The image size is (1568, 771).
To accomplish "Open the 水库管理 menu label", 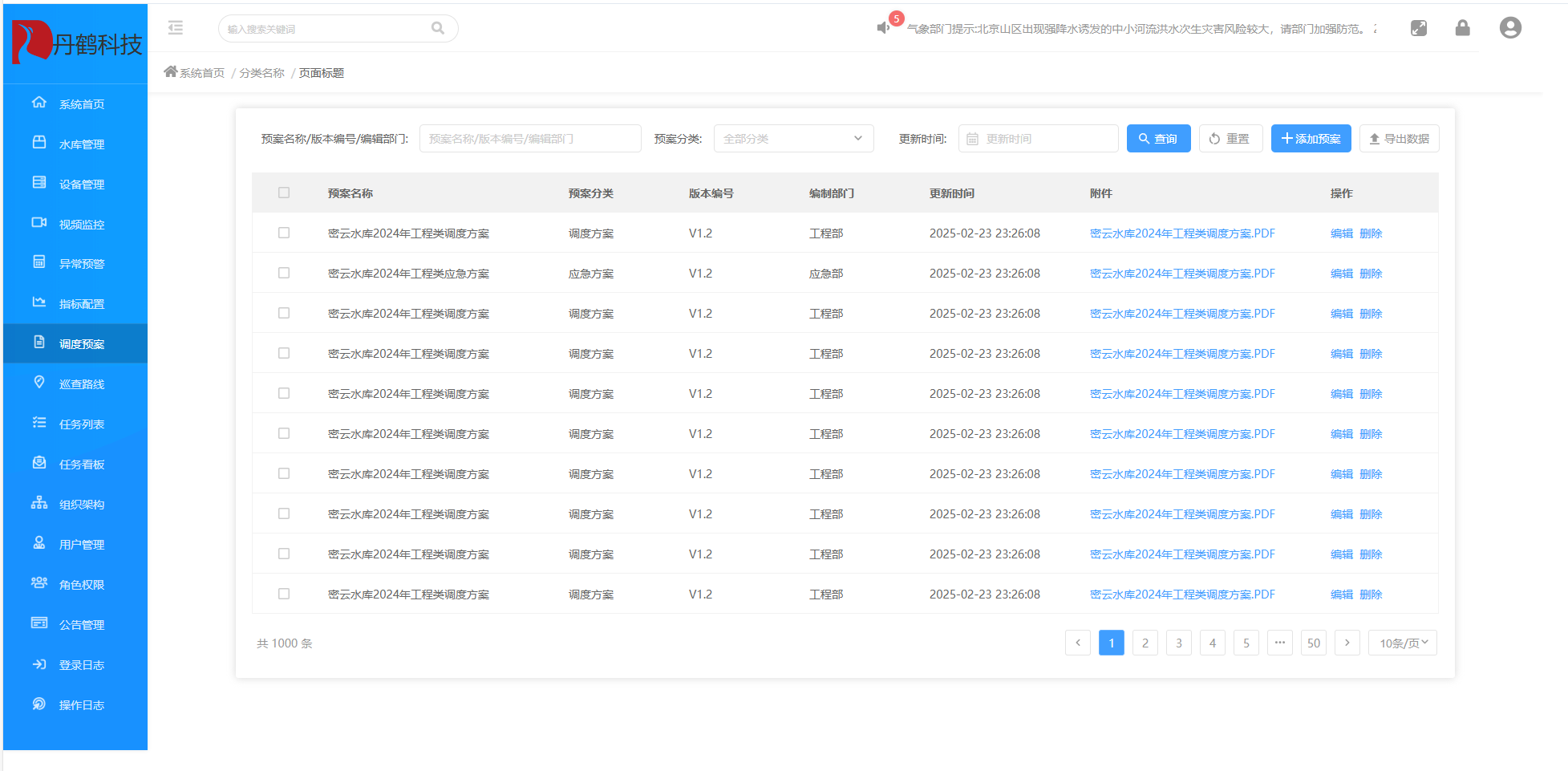I will pos(82,144).
